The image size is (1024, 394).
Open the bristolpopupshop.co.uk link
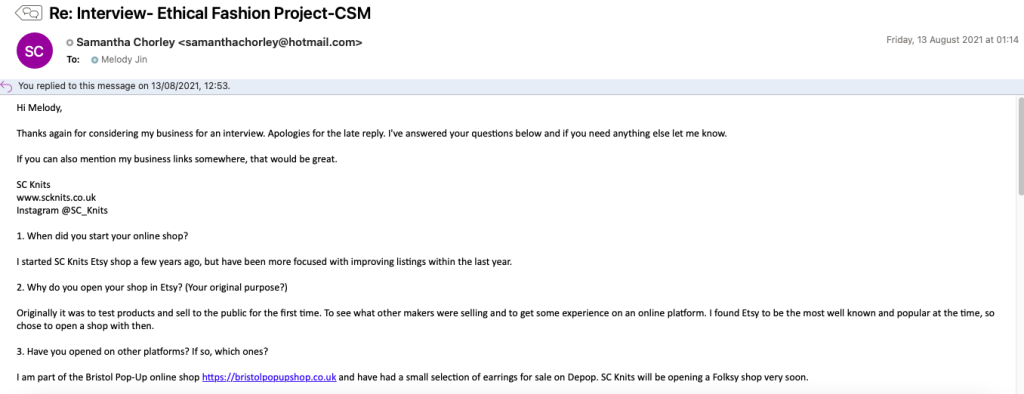[x=269, y=377]
